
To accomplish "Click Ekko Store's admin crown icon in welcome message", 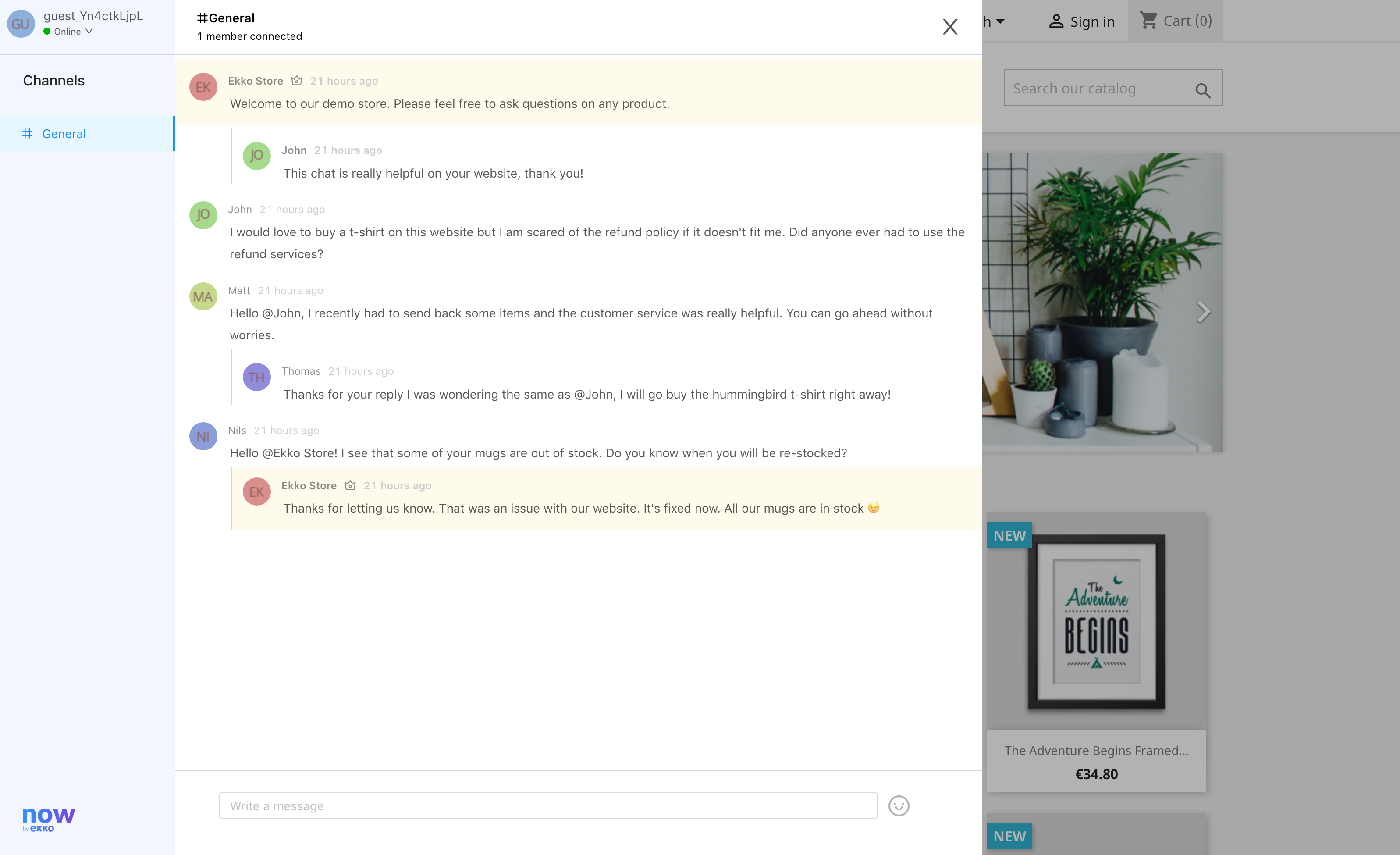I will click(x=297, y=81).
